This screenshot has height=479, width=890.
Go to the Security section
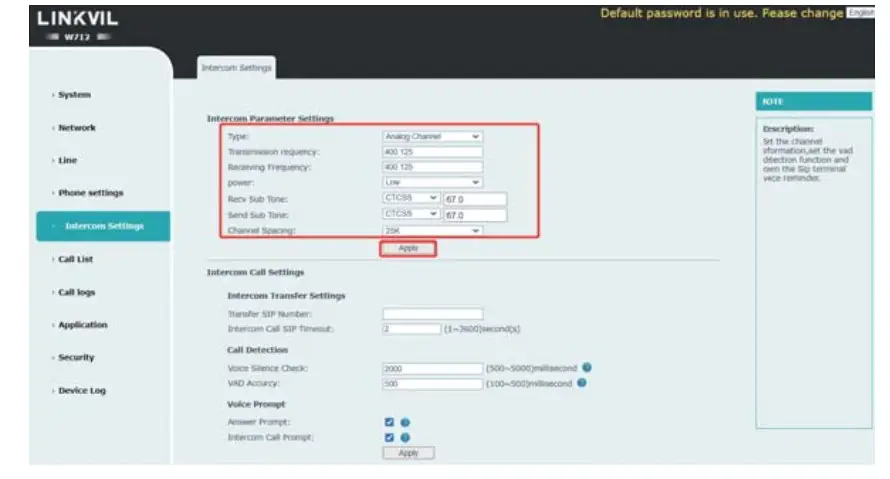(76, 357)
